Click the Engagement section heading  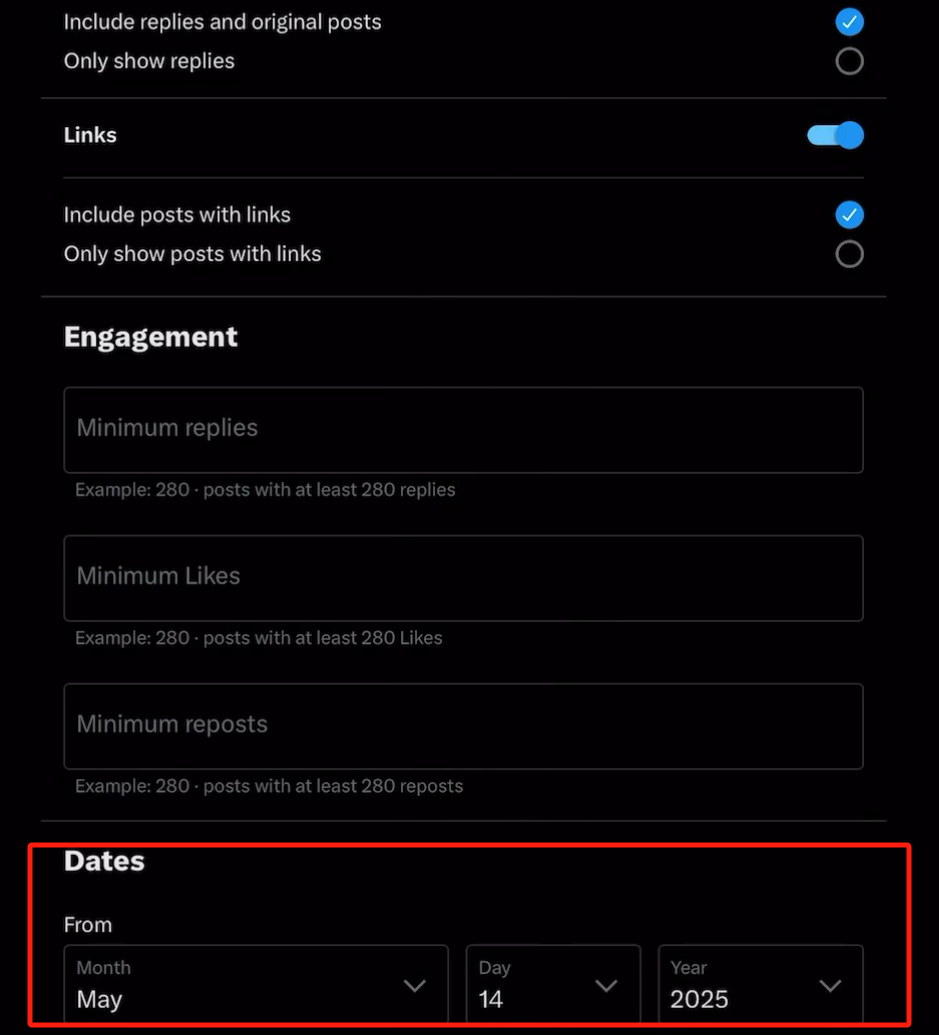tap(150, 337)
